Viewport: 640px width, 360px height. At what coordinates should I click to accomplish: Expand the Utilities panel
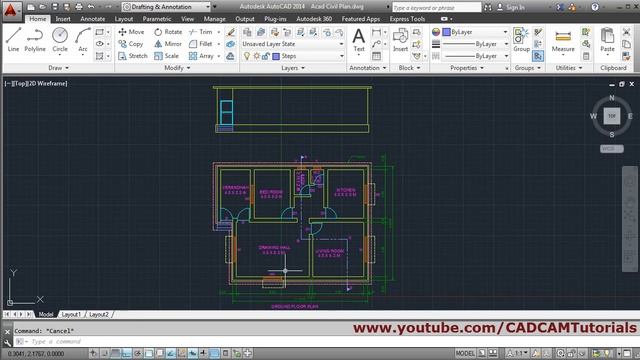coord(569,68)
